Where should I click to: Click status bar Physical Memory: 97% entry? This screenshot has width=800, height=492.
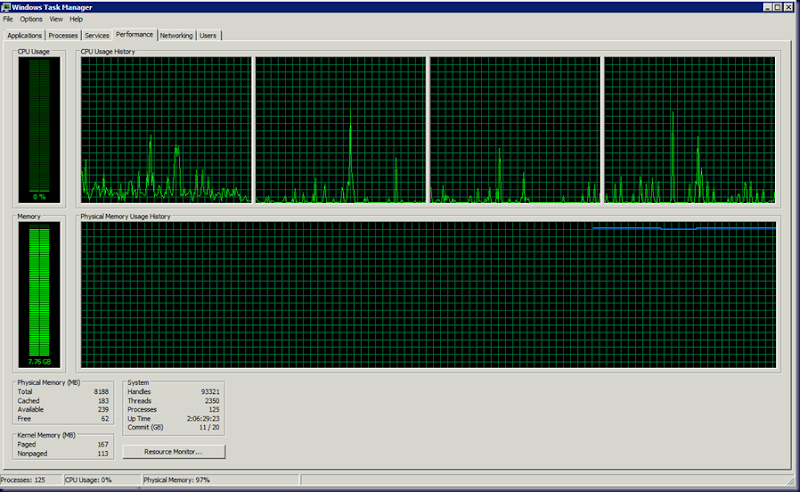click(220, 480)
